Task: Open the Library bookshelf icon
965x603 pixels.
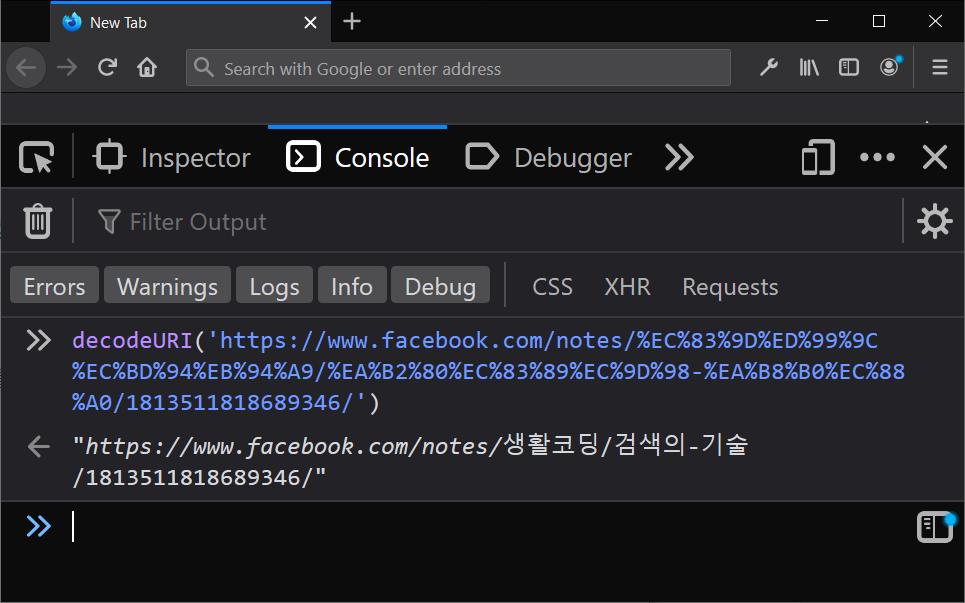Action: tap(809, 67)
